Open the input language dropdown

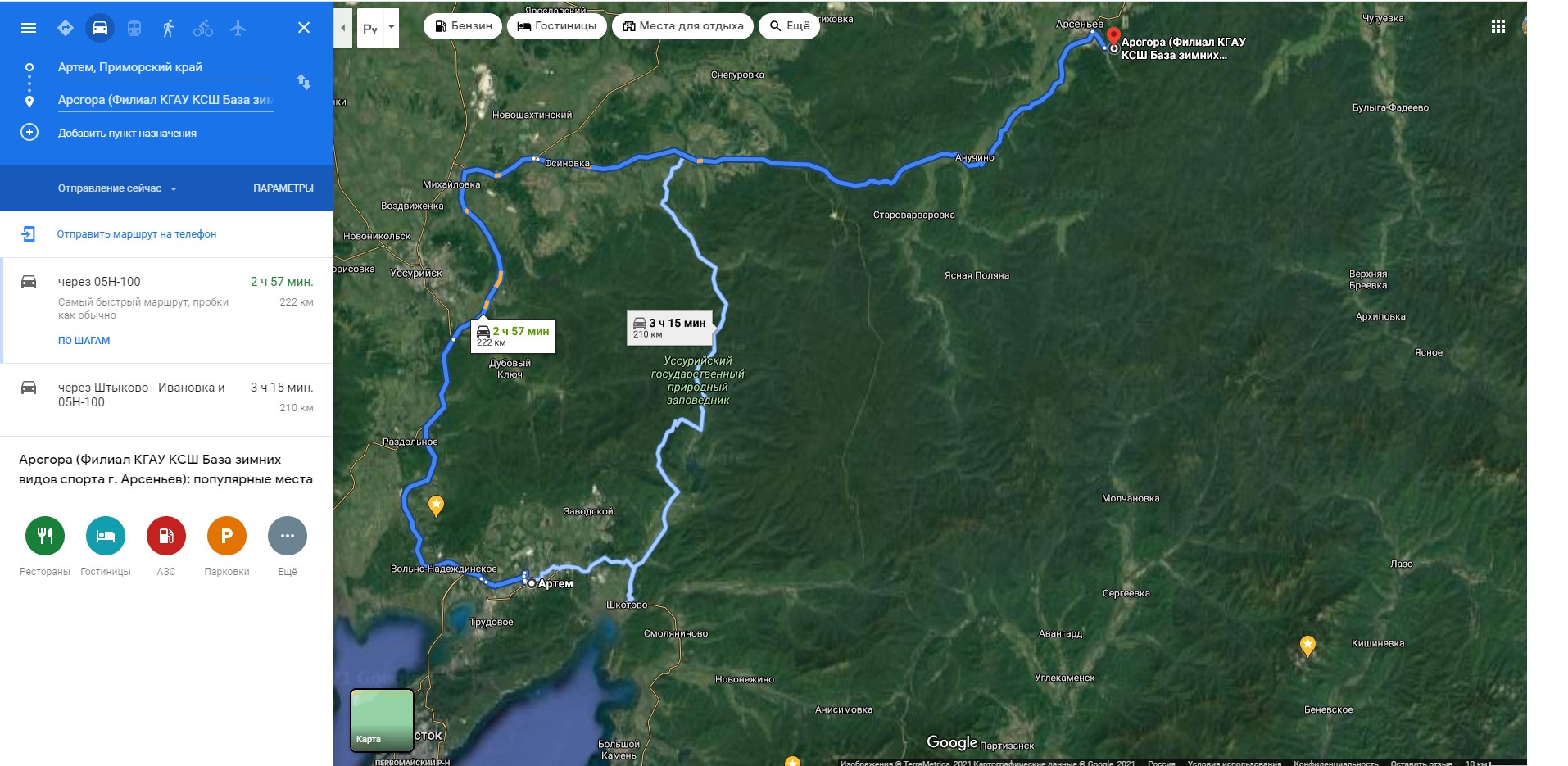coord(378,28)
